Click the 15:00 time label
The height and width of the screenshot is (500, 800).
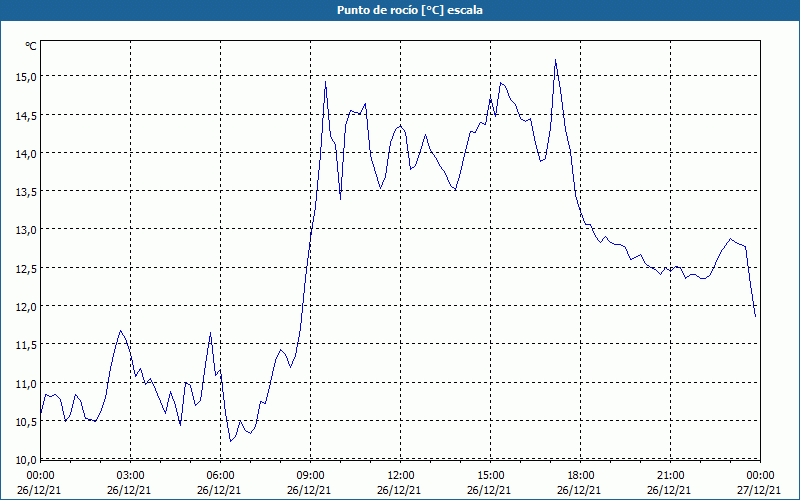[x=490, y=476]
